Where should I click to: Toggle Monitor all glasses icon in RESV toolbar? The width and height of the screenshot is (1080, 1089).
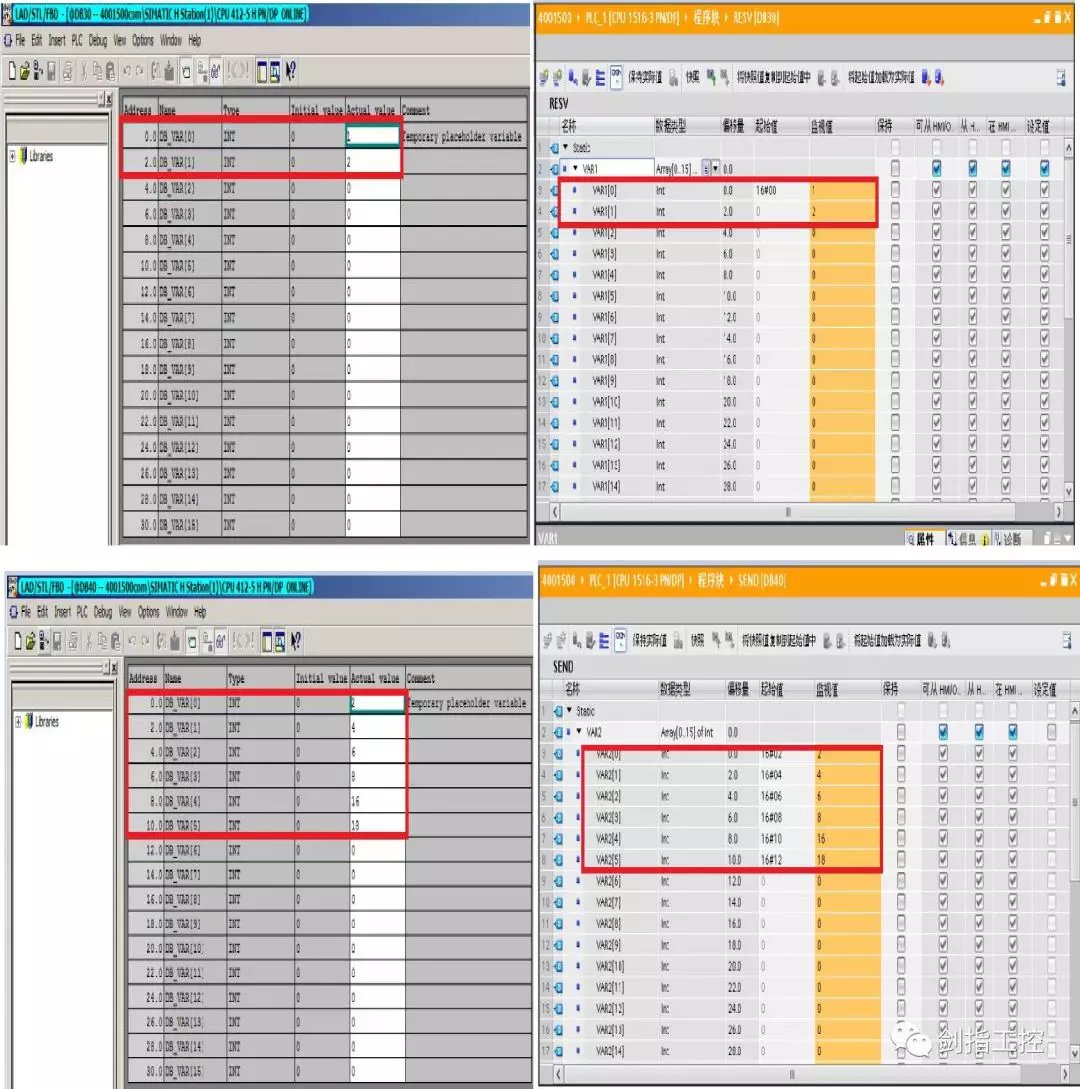click(616, 77)
